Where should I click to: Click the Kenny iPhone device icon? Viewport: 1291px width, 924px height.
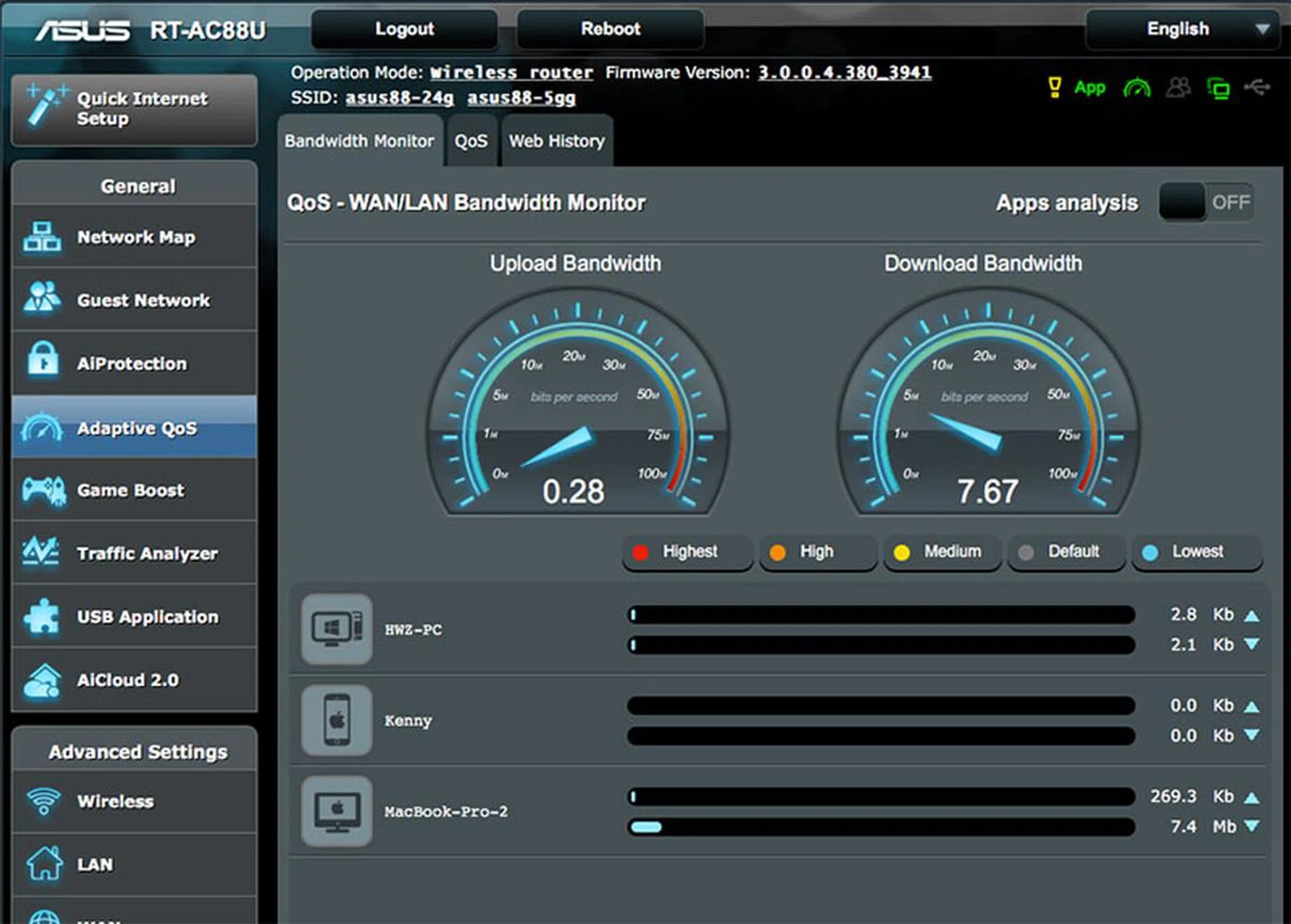tap(337, 720)
